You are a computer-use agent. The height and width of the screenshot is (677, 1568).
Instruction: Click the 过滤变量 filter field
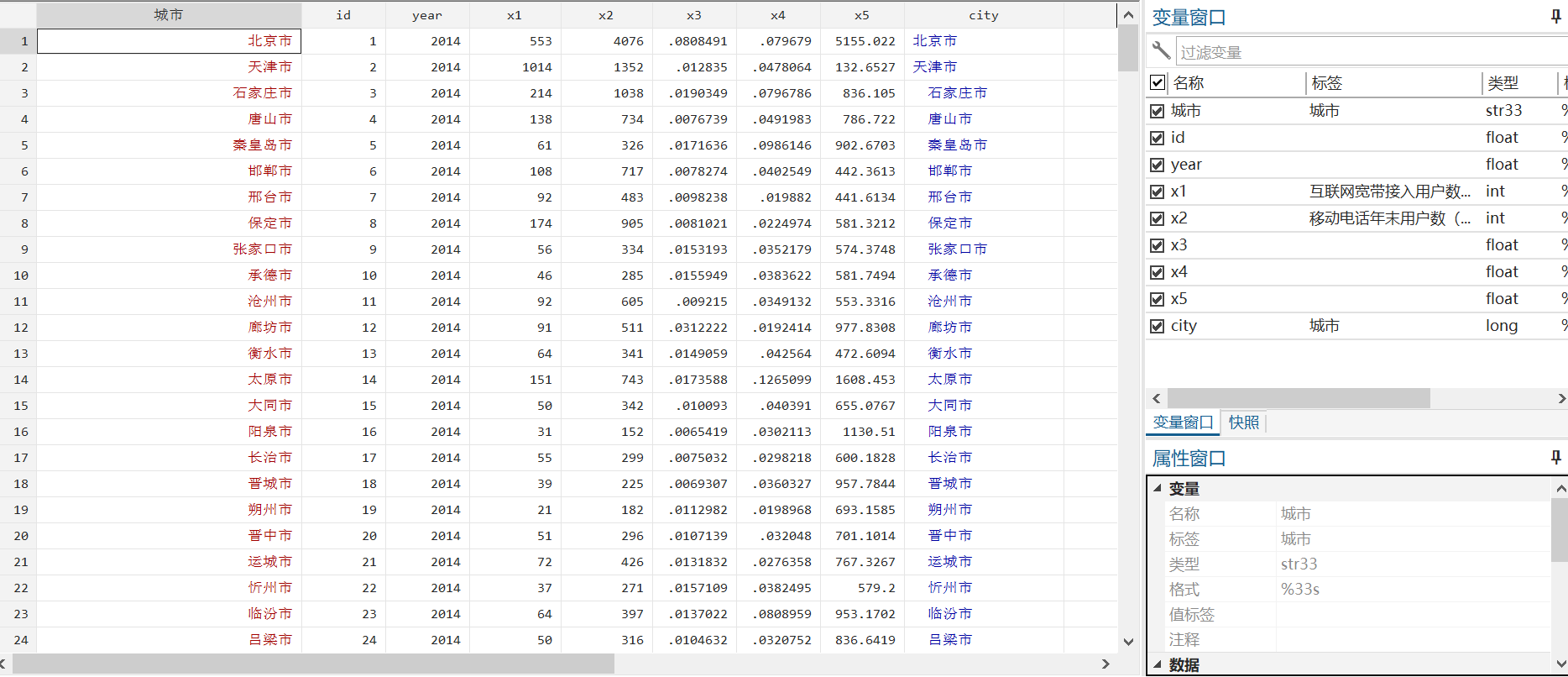click(x=1372, y=52)
